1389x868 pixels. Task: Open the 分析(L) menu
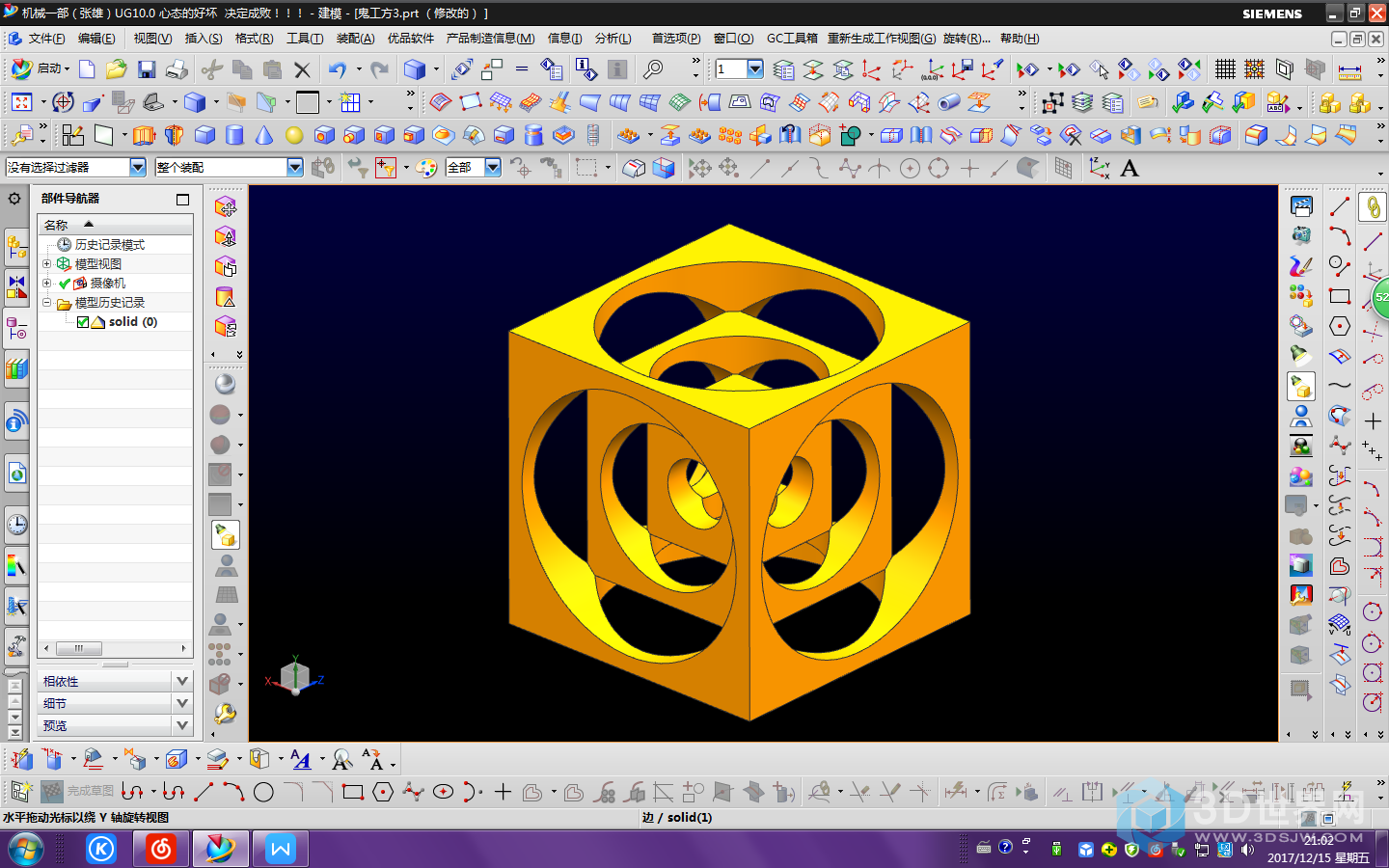click(613, 39)
